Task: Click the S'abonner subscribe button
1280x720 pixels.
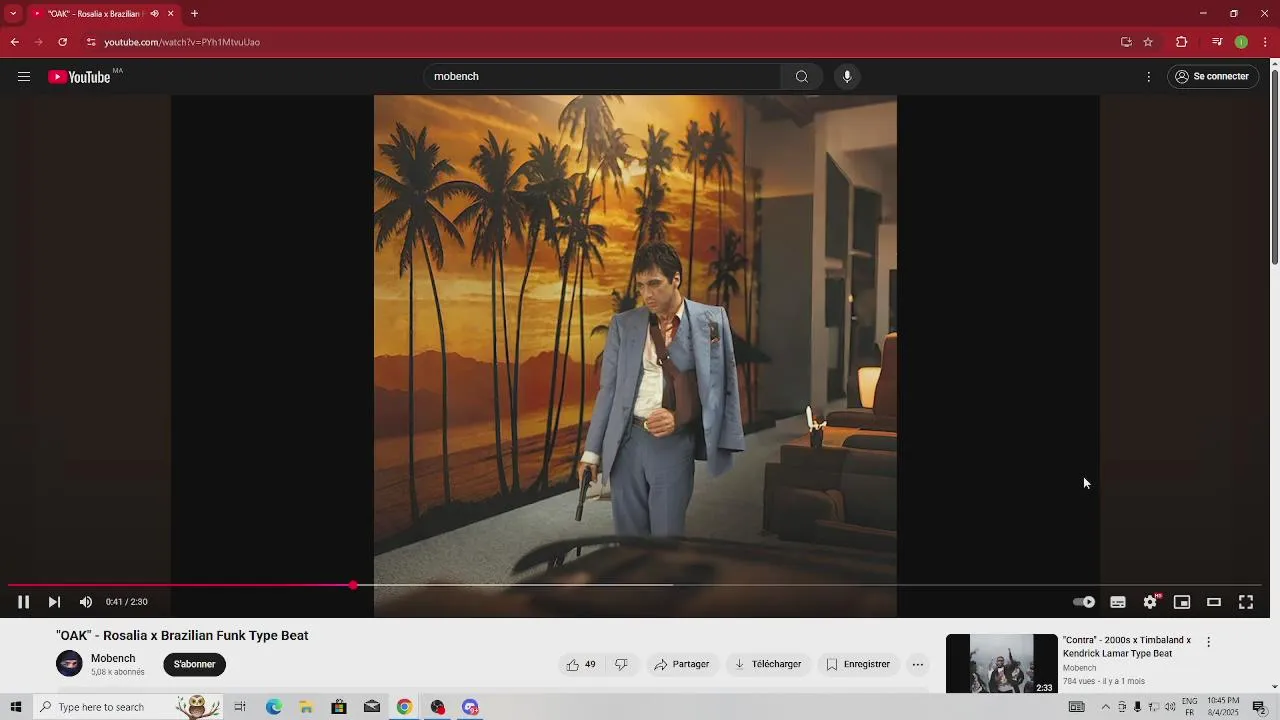Action: [x=194, y=664]
